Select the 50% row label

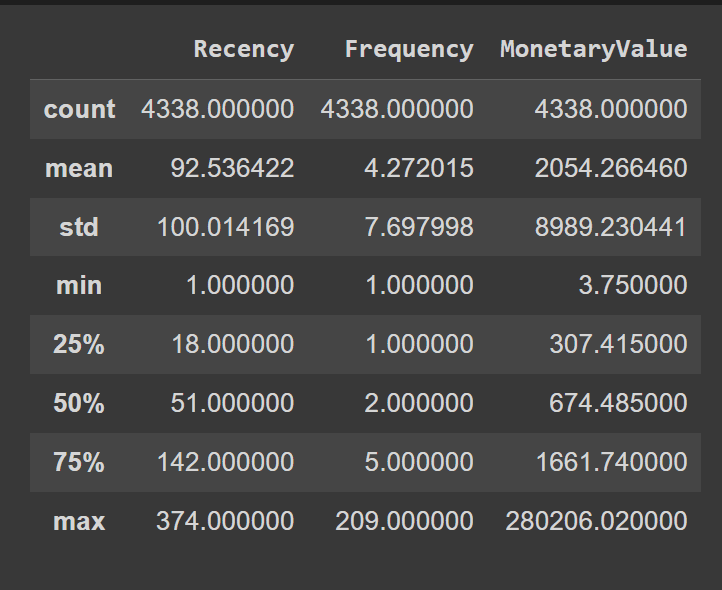(x=79, y=403)
